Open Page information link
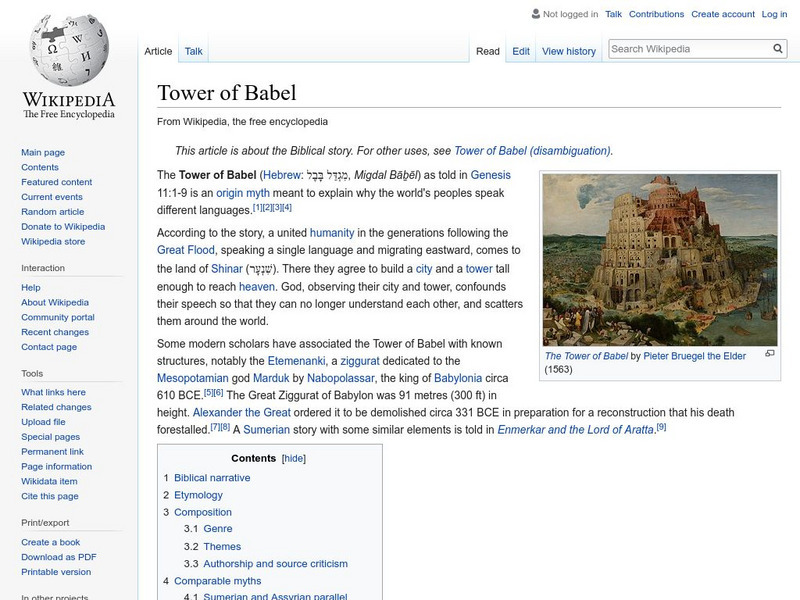 point(57,466)
